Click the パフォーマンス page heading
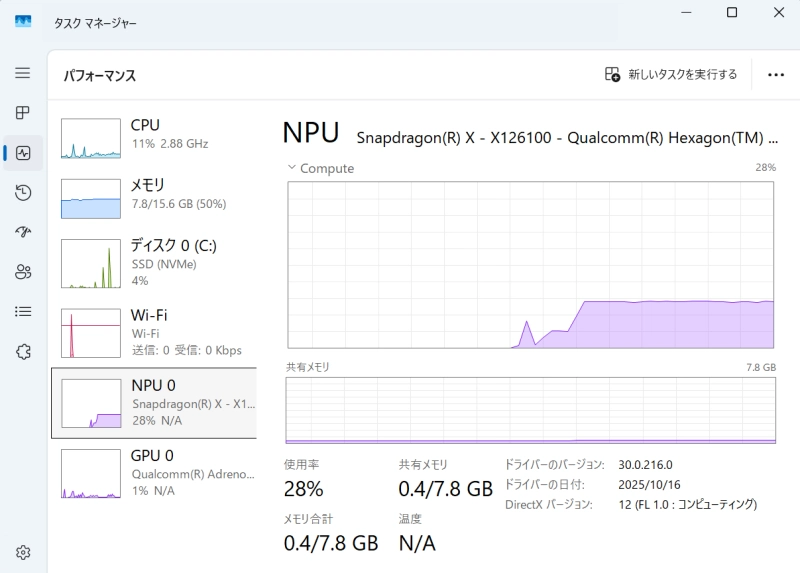Screen dimensions: 800x573 [99, 76]
